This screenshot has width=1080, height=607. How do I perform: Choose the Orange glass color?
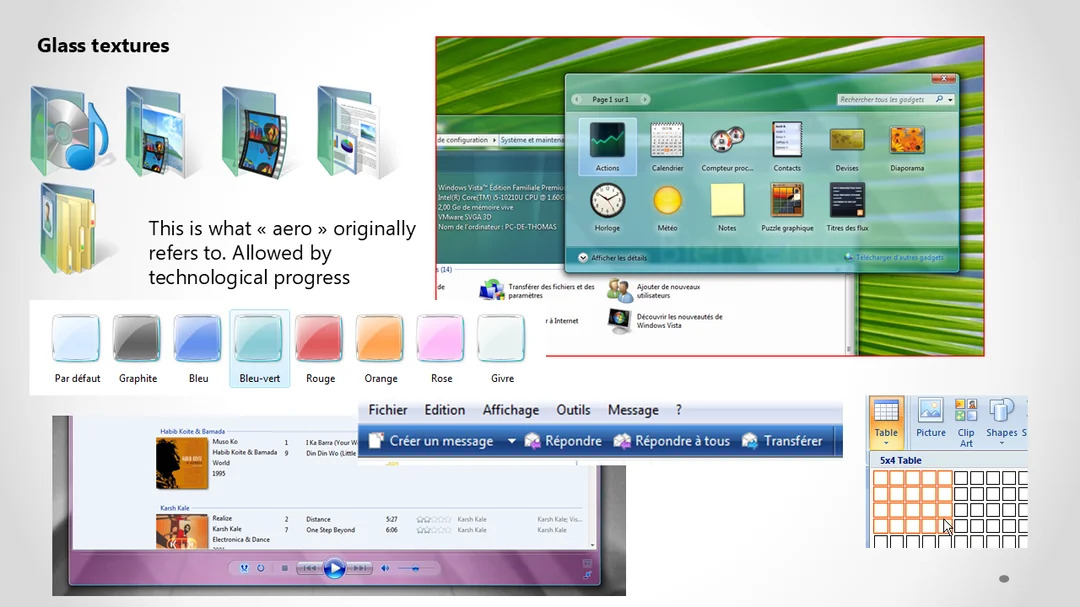380,349
